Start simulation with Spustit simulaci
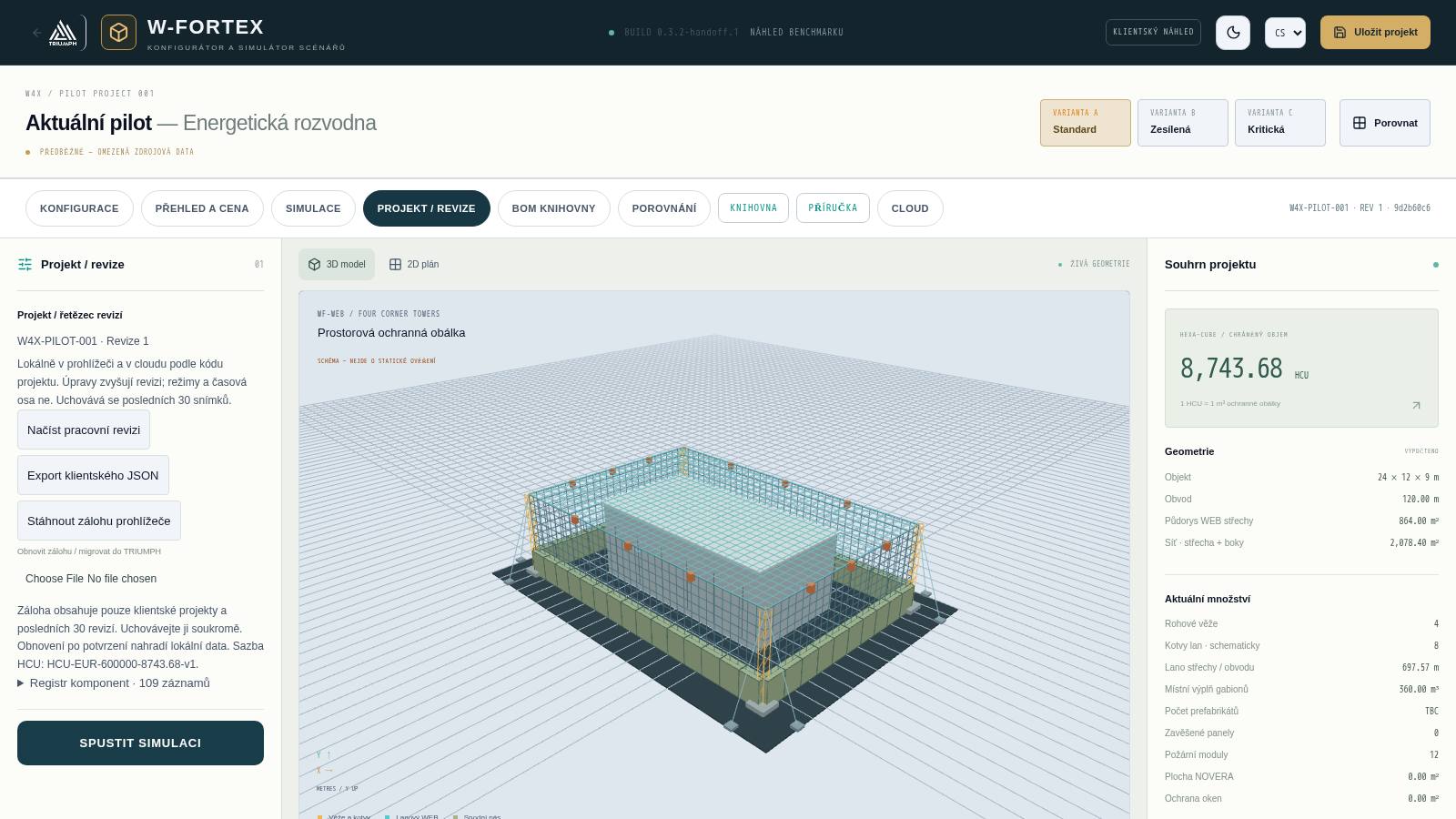1456x819 pixels. point(140,743)
